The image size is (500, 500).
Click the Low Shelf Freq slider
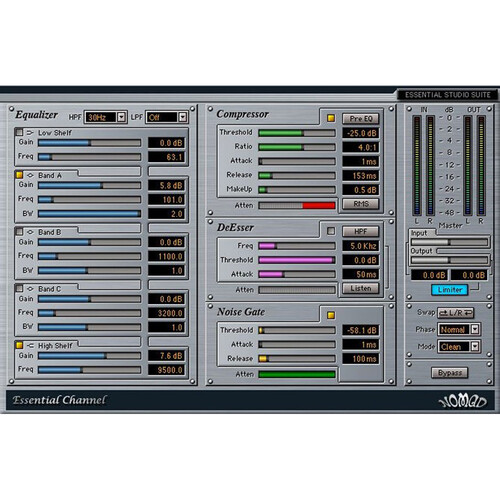(89, 157)
